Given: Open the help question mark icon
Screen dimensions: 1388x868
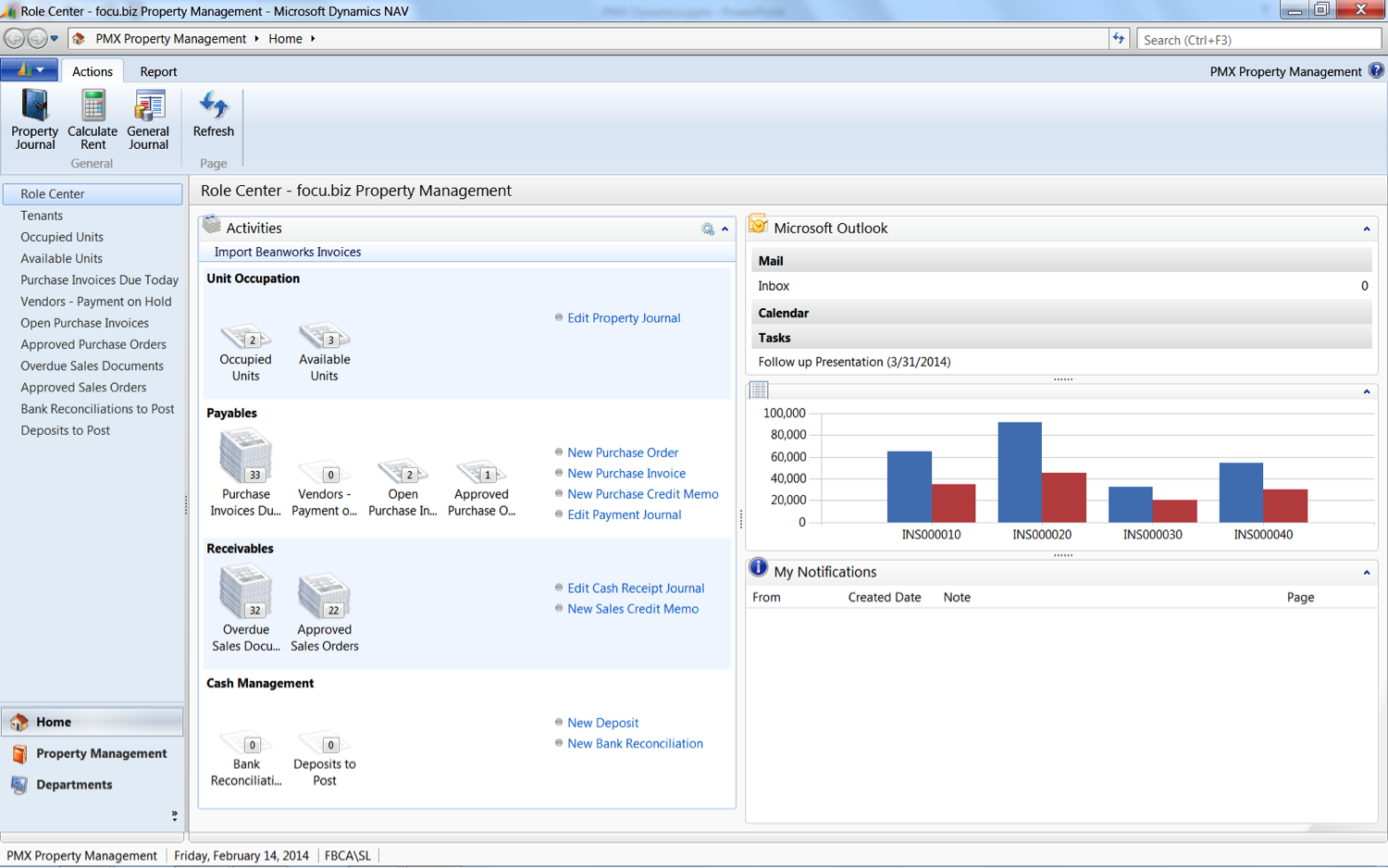Looking at the screenshot, I should pos(1376,71).
